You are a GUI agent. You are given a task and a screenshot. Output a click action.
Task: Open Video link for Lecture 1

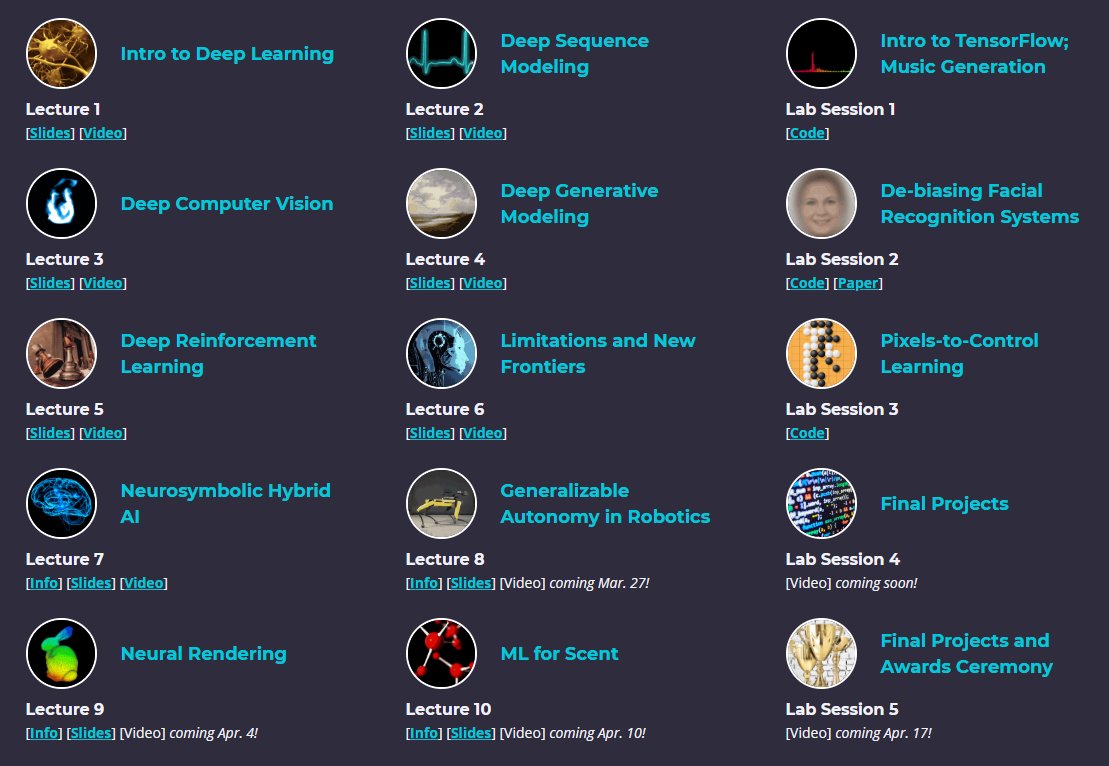pos(103,133)
